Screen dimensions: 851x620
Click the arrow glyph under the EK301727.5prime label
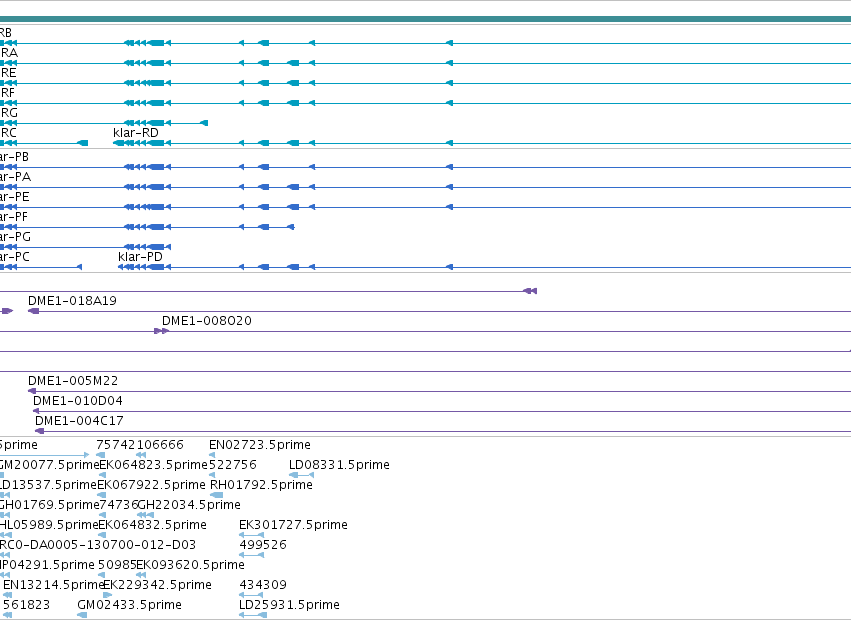point(251,535)
